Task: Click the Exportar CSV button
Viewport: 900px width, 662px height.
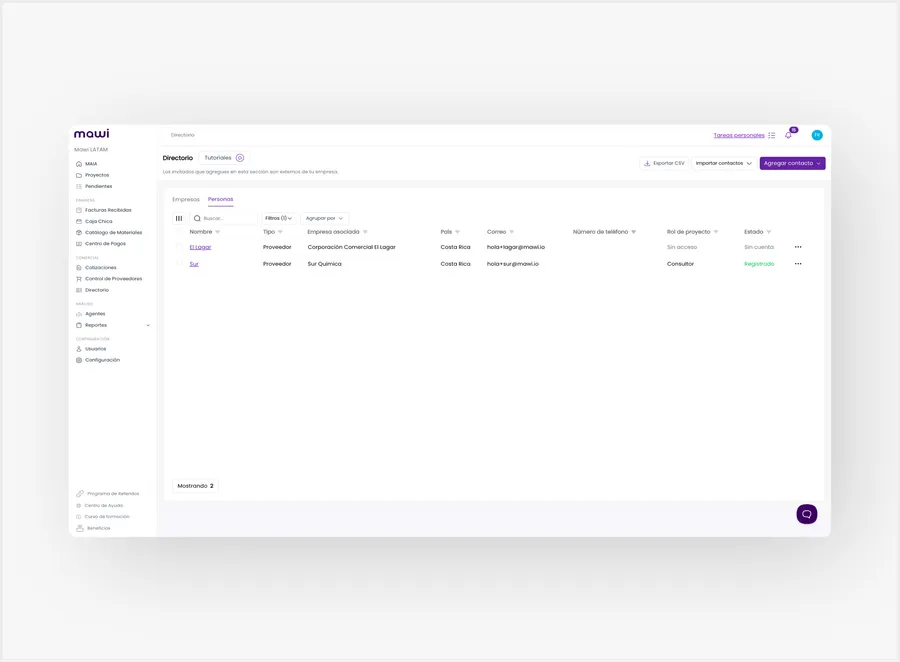Action: click(x=664, y=163)
